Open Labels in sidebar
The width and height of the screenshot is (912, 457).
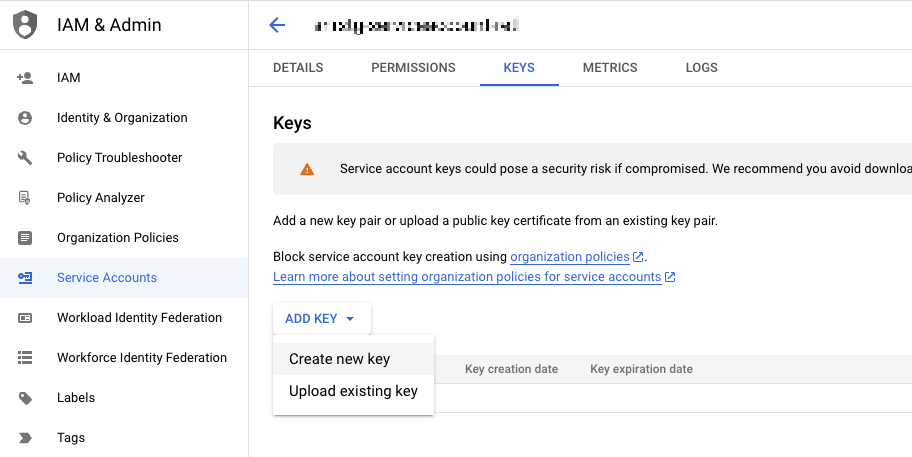click(124, 398)
